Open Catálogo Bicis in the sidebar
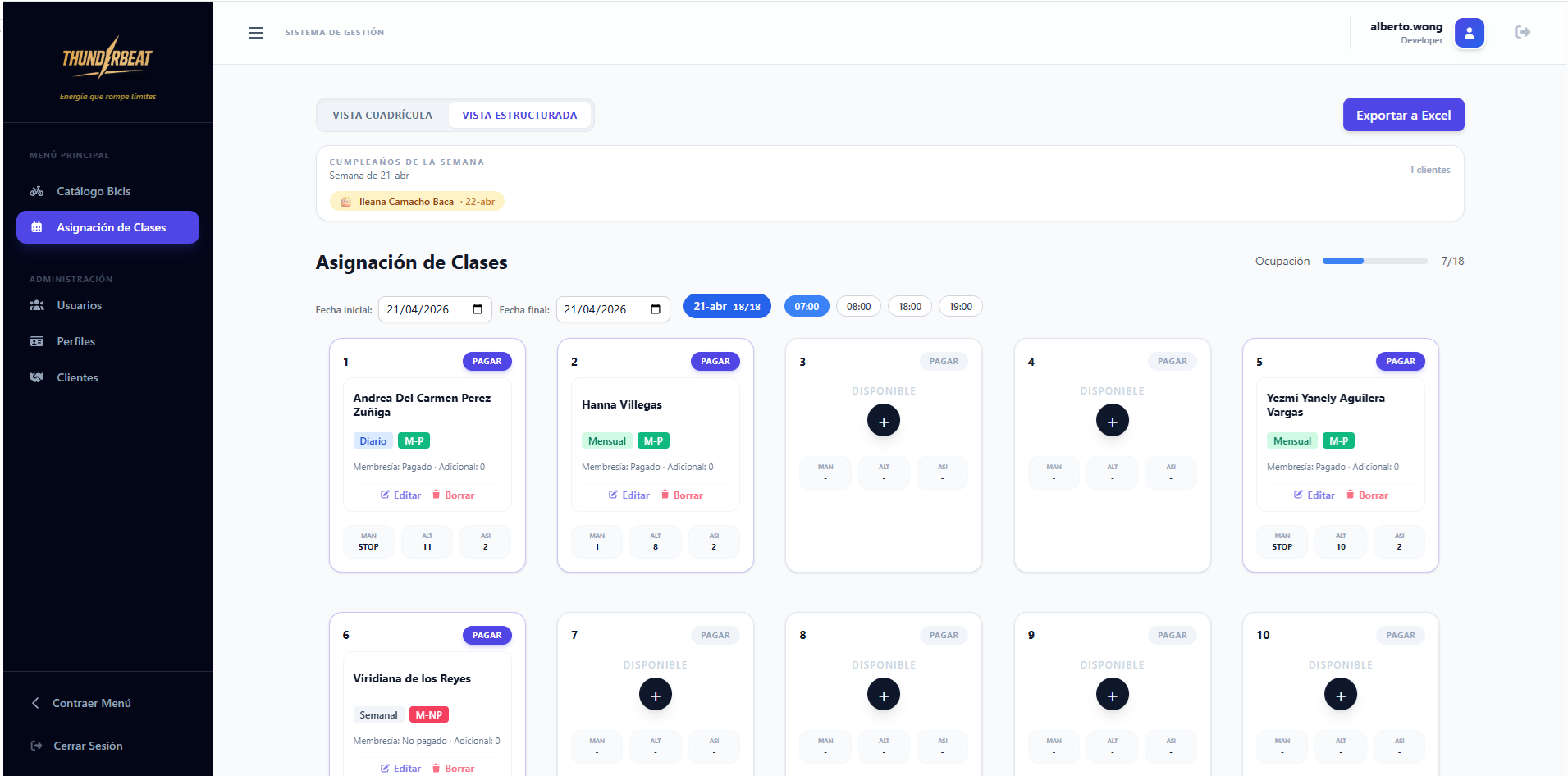The height and width of the screenshot is (776, 1568). coord(107,191)
